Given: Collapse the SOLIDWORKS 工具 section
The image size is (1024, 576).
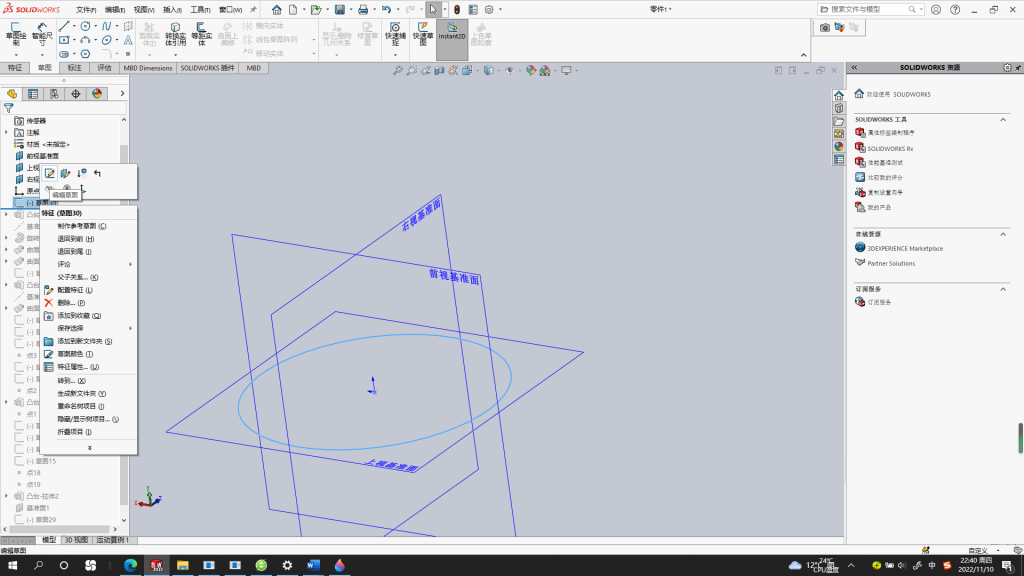Looking at the screenshot, I should click(1003, 120).
